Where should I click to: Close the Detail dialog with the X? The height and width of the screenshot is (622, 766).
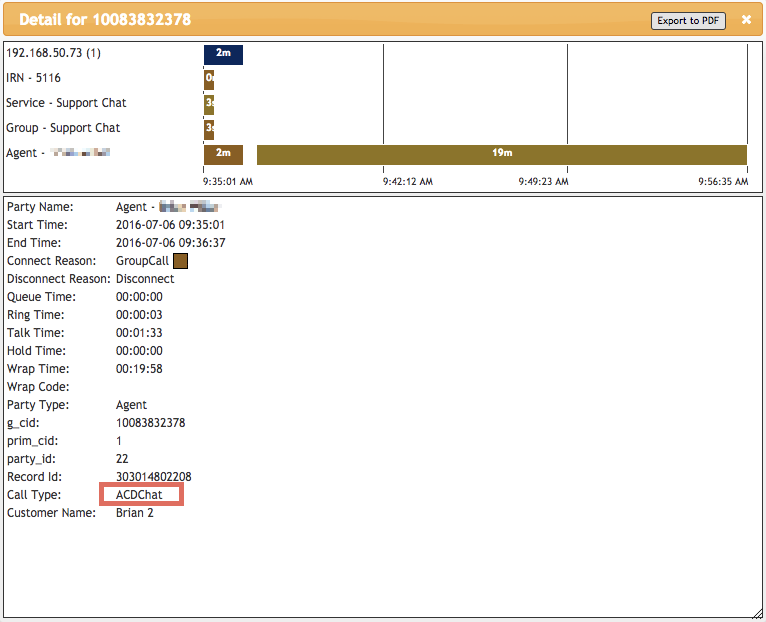click(746, 20)
